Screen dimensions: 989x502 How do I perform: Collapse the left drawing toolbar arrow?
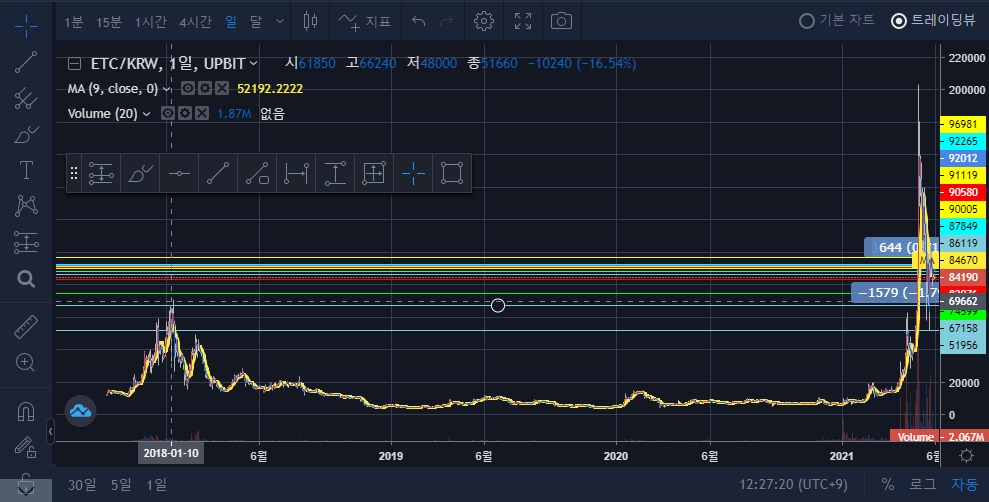point(50,432)
